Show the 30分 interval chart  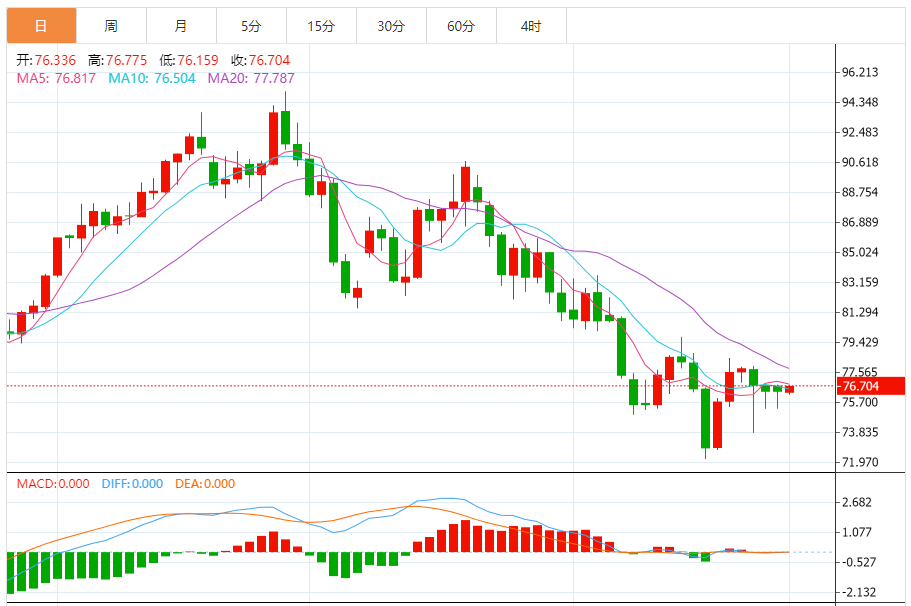pyautogui.click(x=391, y=26)
